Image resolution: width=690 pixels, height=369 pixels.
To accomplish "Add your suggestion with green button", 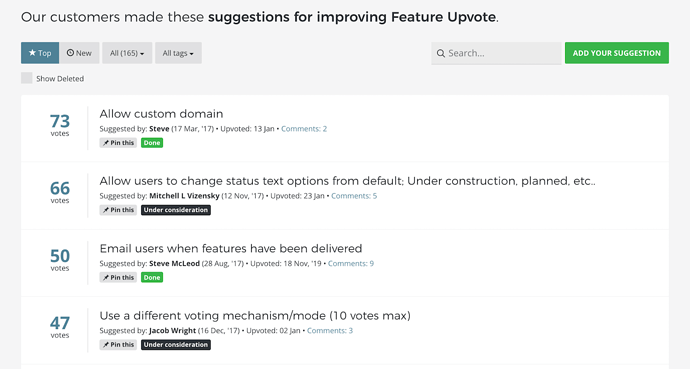I will (x=617, y=53).
